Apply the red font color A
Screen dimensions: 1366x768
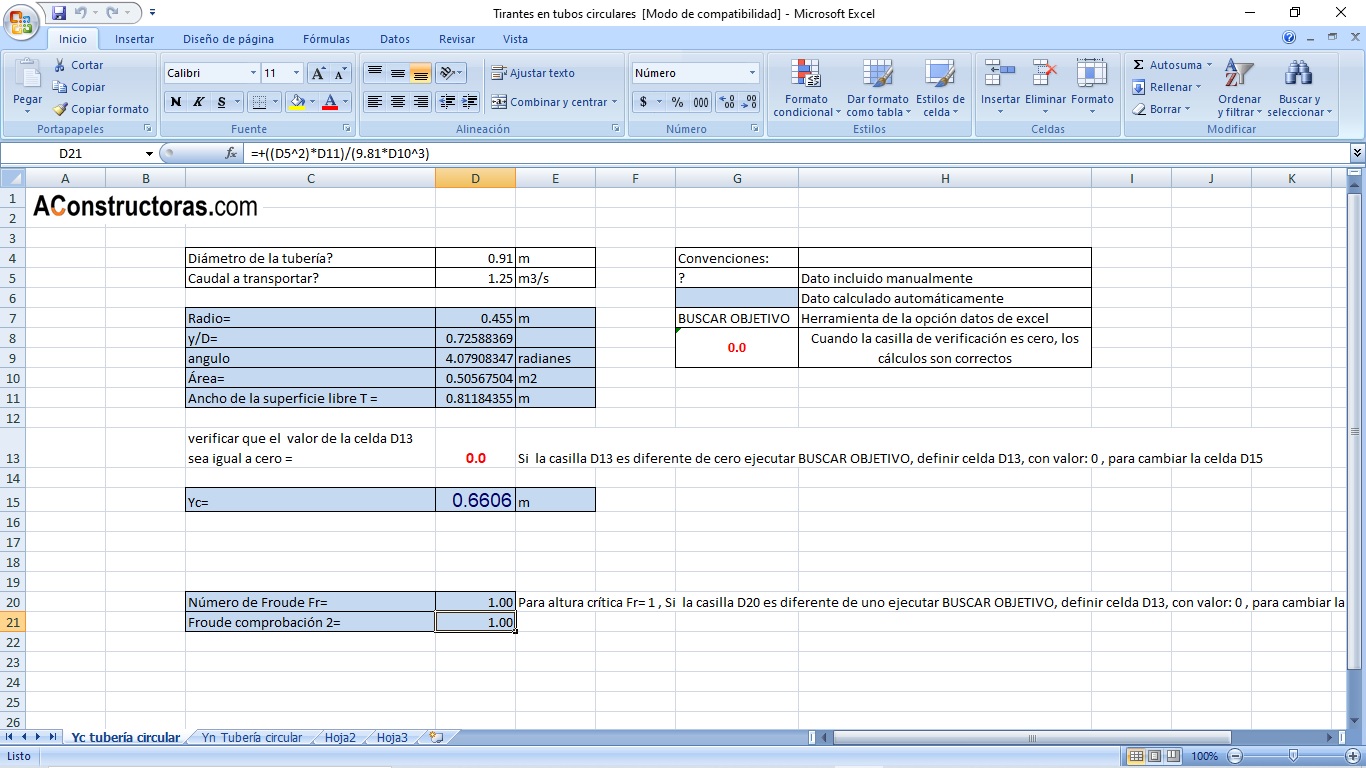(x=330, y=102)
